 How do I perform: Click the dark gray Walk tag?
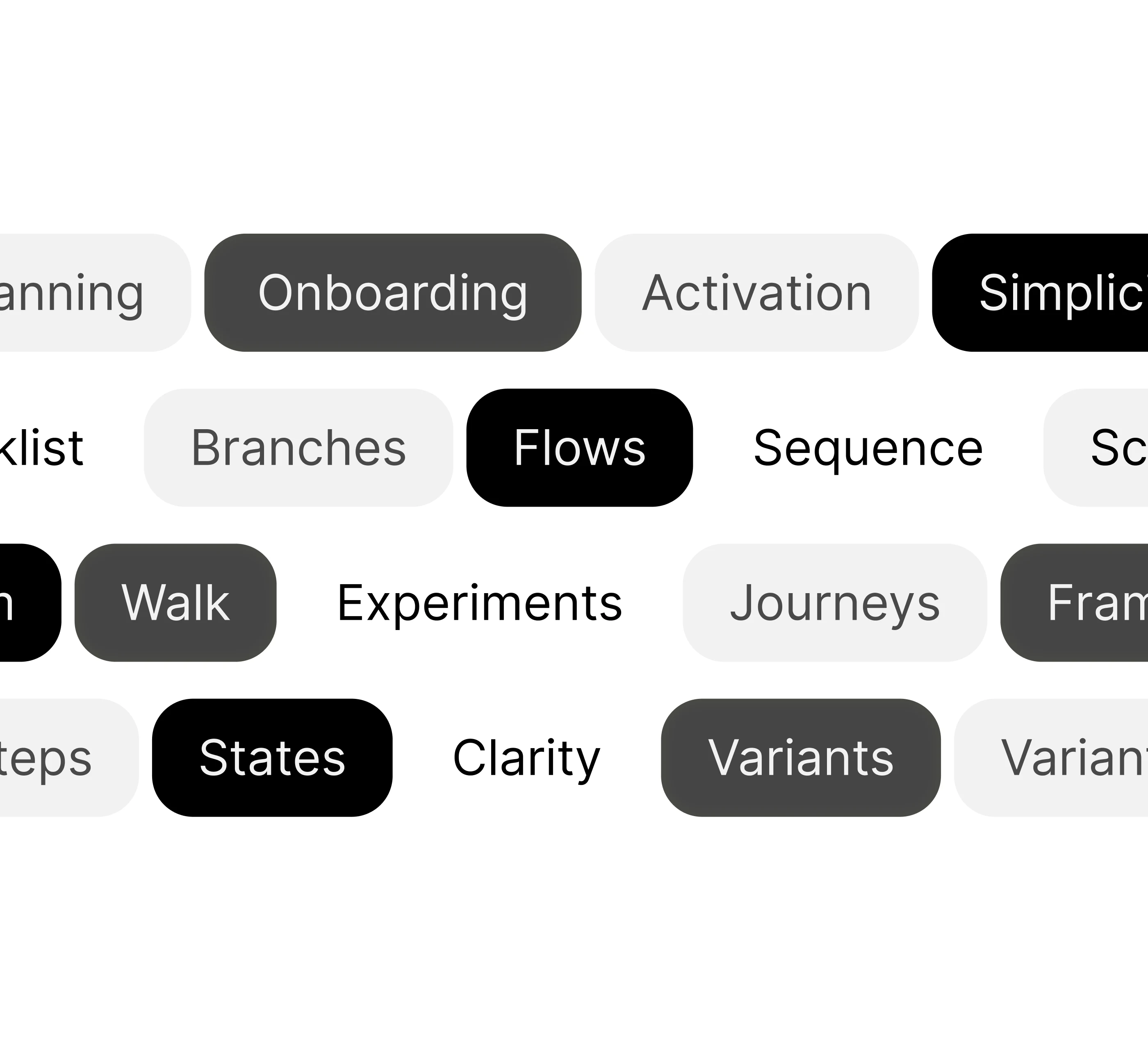pyautogui.click(x=175, y=603)
